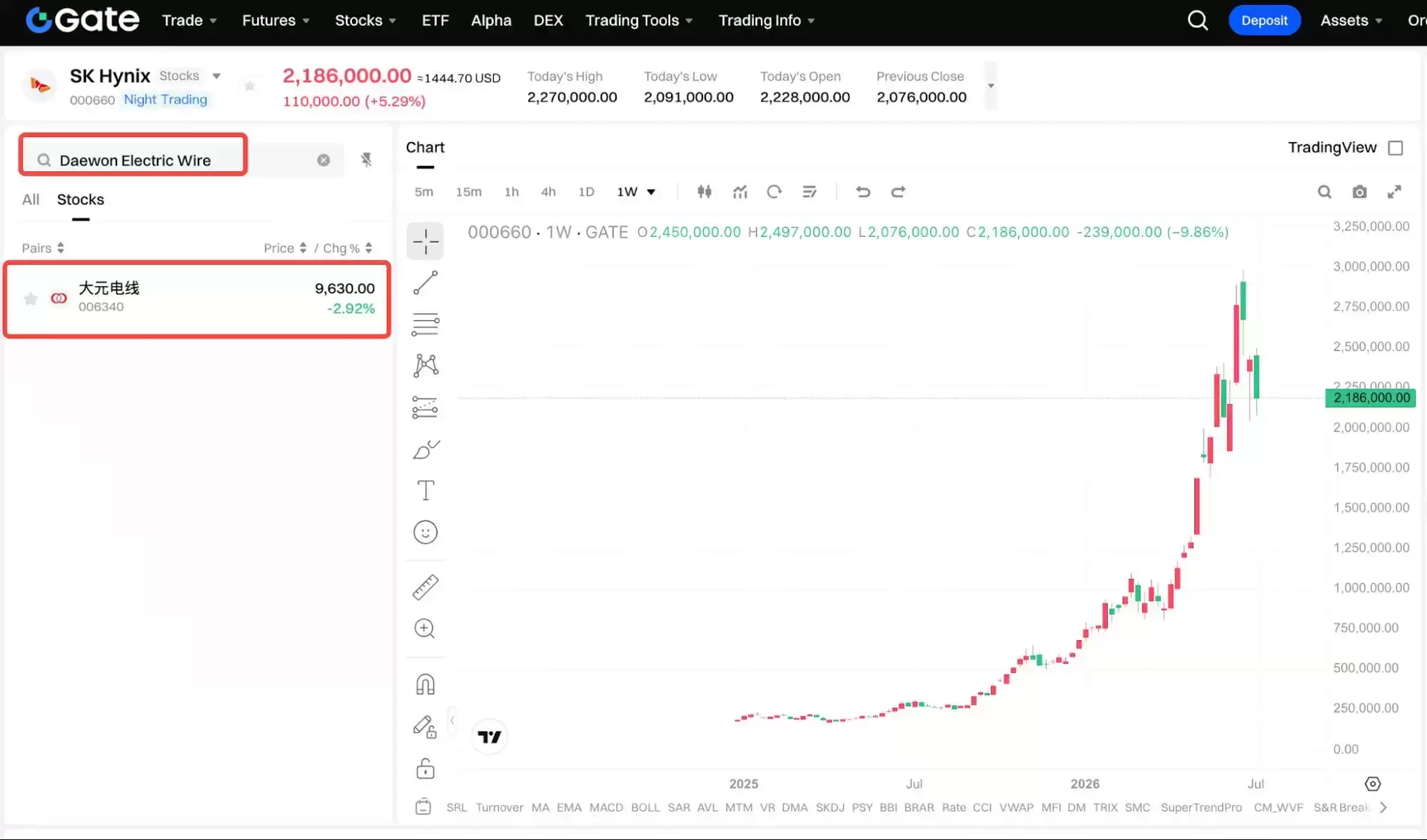Viewport: 1427px width, 840px height.
Task: Remove all drawings with trash icon
Action: tap(423, 806)
